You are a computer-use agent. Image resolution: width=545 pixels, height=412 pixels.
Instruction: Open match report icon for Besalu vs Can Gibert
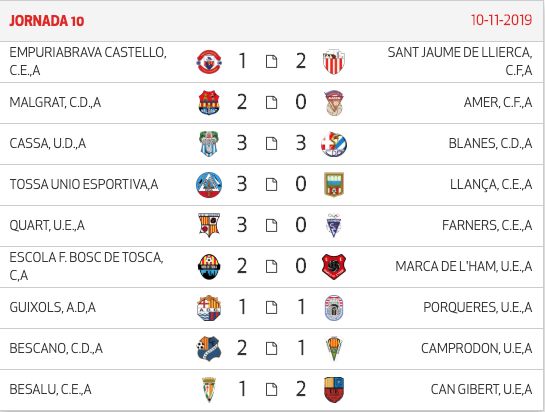point(271,390)
